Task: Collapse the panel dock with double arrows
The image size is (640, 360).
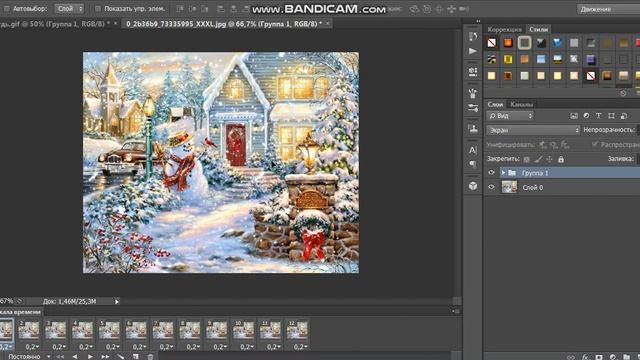Action: pos(478,21)
